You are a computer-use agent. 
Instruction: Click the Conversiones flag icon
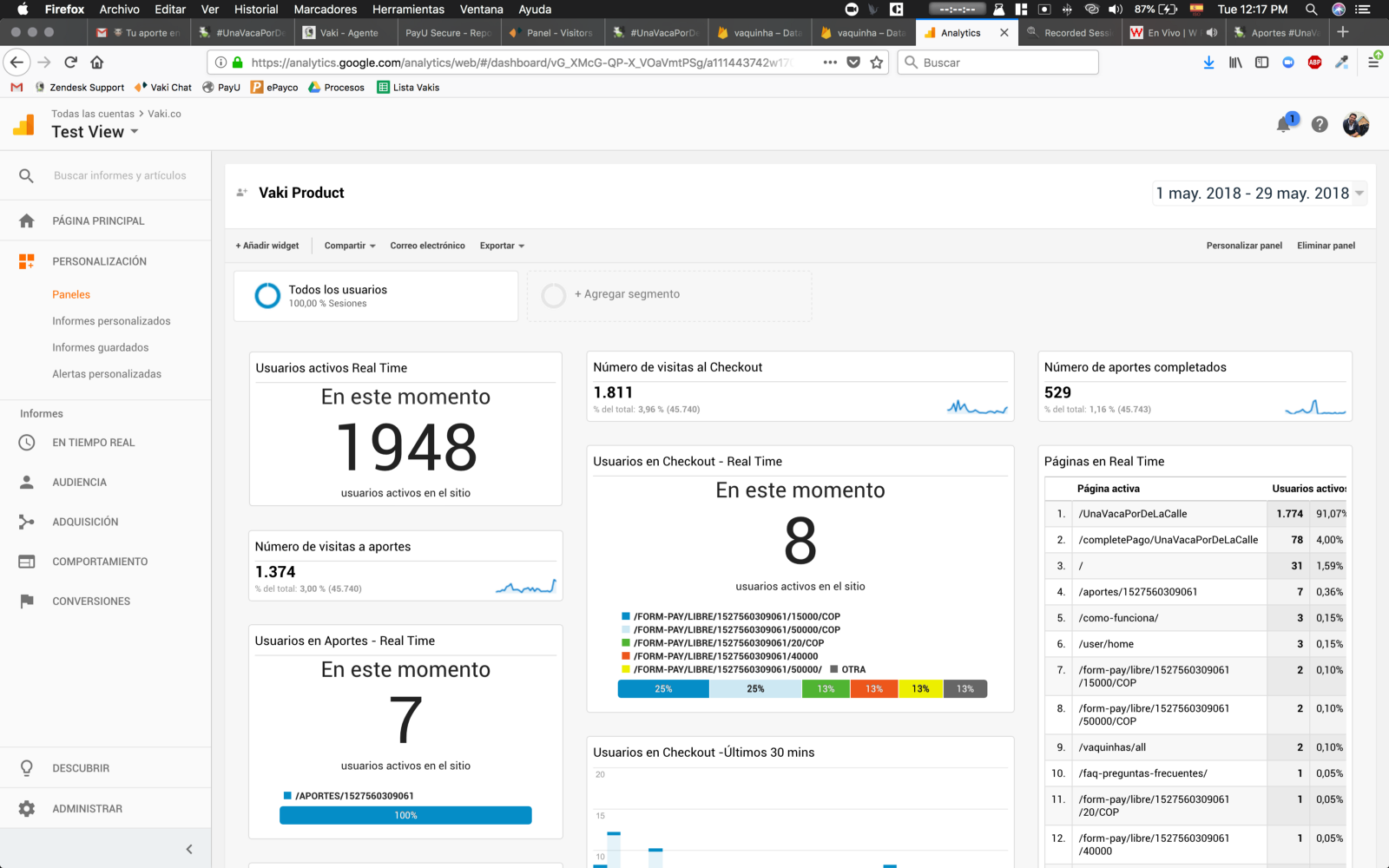pyautogui.click(x=27, y=602)
